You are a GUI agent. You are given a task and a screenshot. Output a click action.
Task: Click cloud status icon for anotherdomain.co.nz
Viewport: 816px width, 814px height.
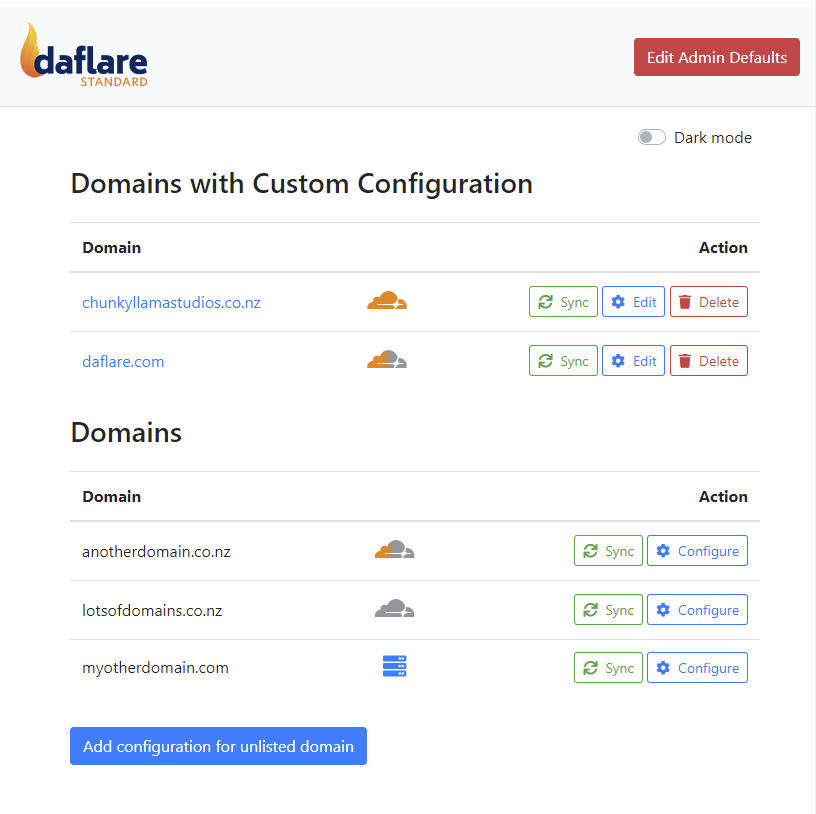coord(394,550)
